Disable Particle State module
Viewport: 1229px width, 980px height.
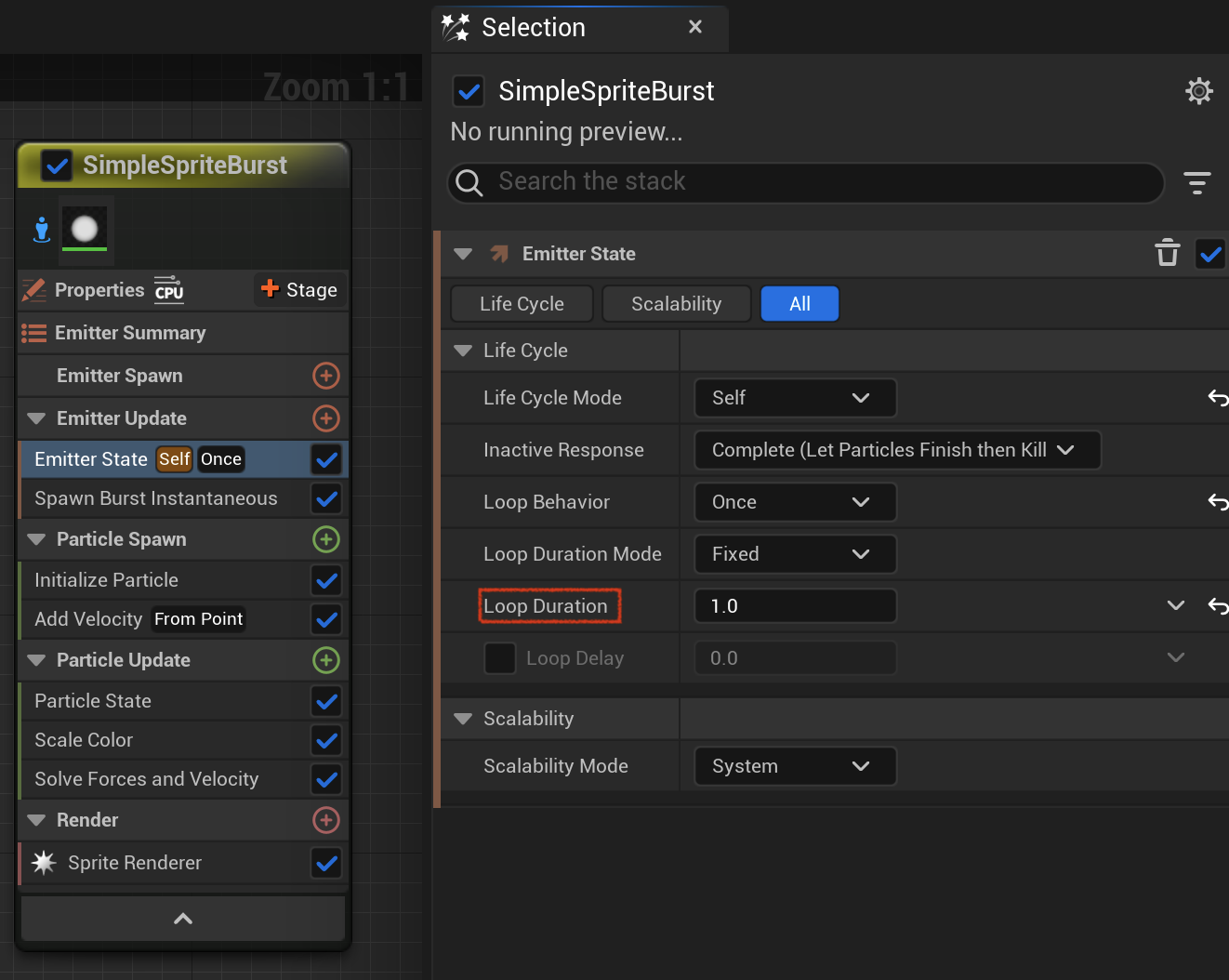(x=326, y=701)
